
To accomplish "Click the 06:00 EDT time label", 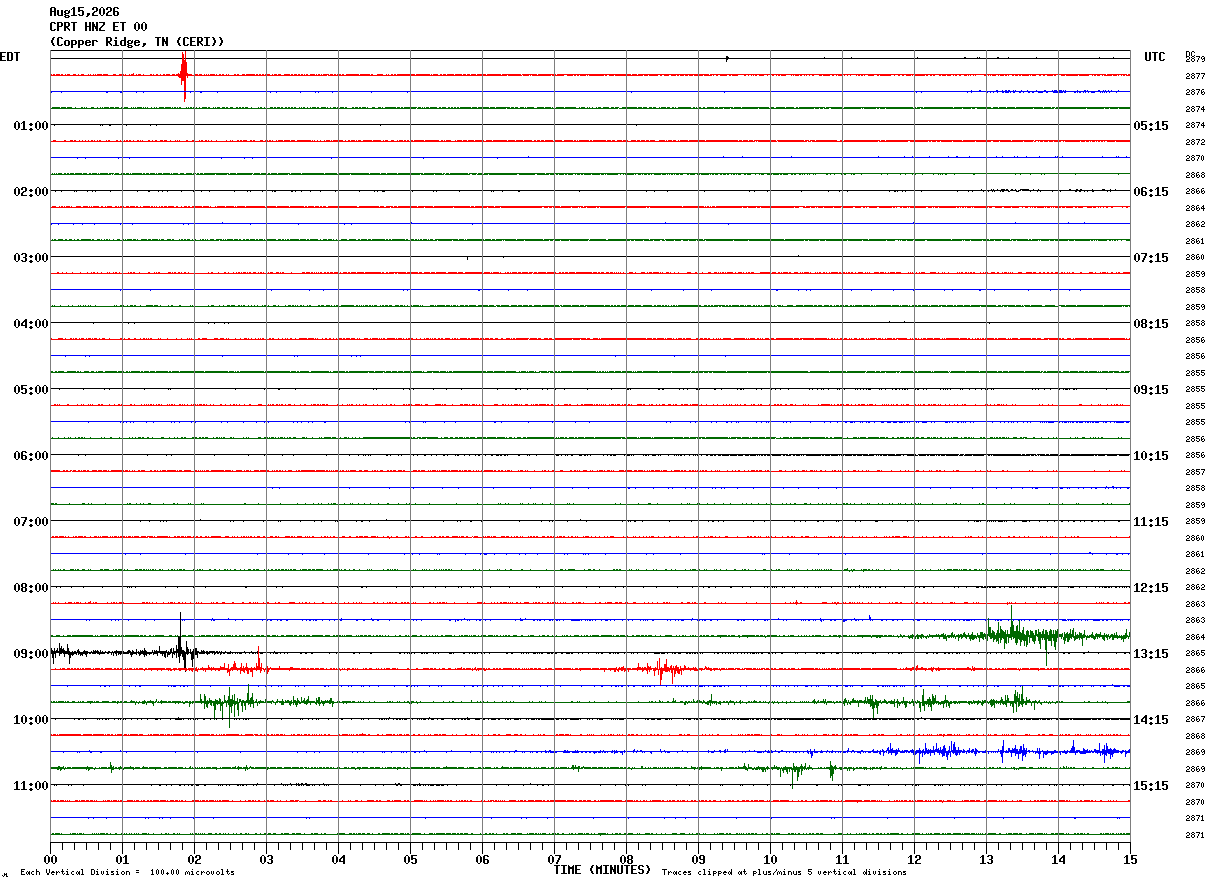I will pos(31,455).
